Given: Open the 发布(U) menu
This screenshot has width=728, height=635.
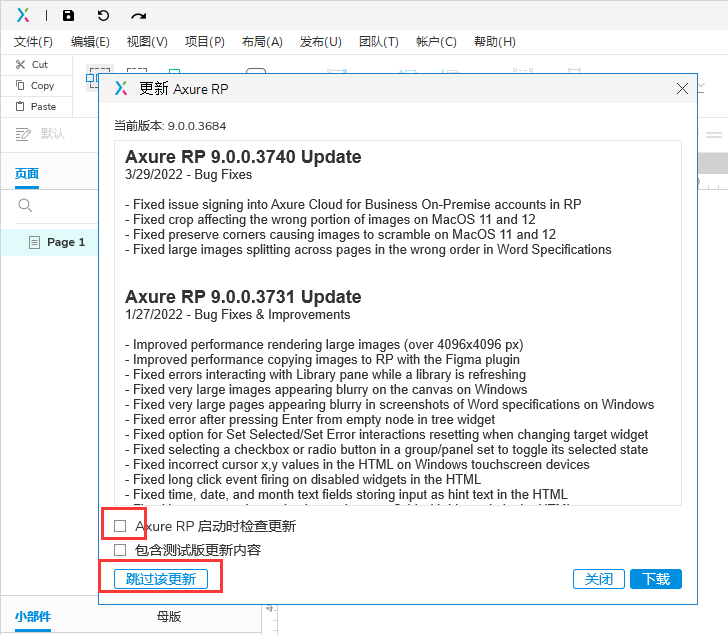Looking at the screenshot, I should coord(320,42).
